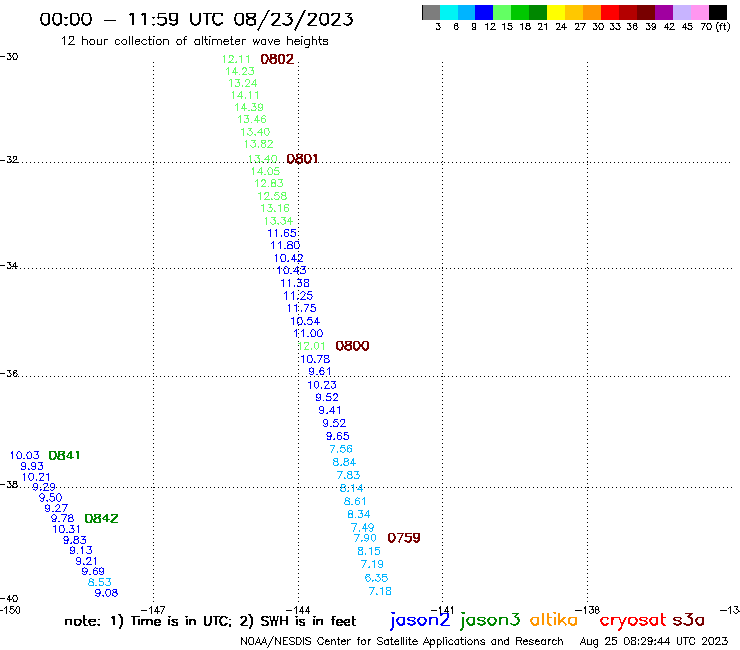The width and height of the screenshot is (740, 650).
Task: Click the NOAA/NESDIS Center credit line
Action: [x=402, y=642]
